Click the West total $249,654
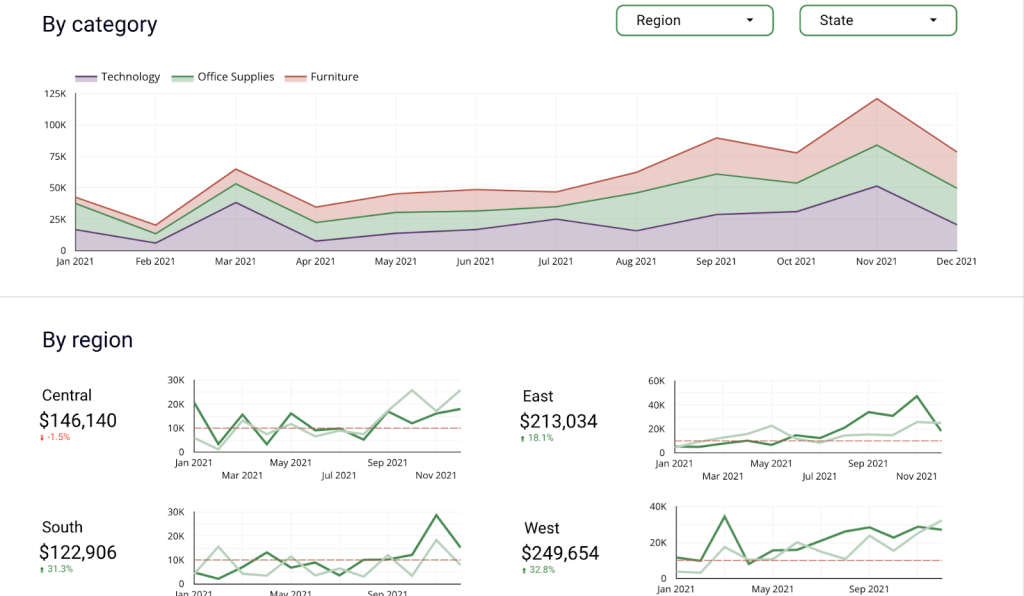Image resolution: width=1024 pixels, height=596 pixels. [560, 553]
